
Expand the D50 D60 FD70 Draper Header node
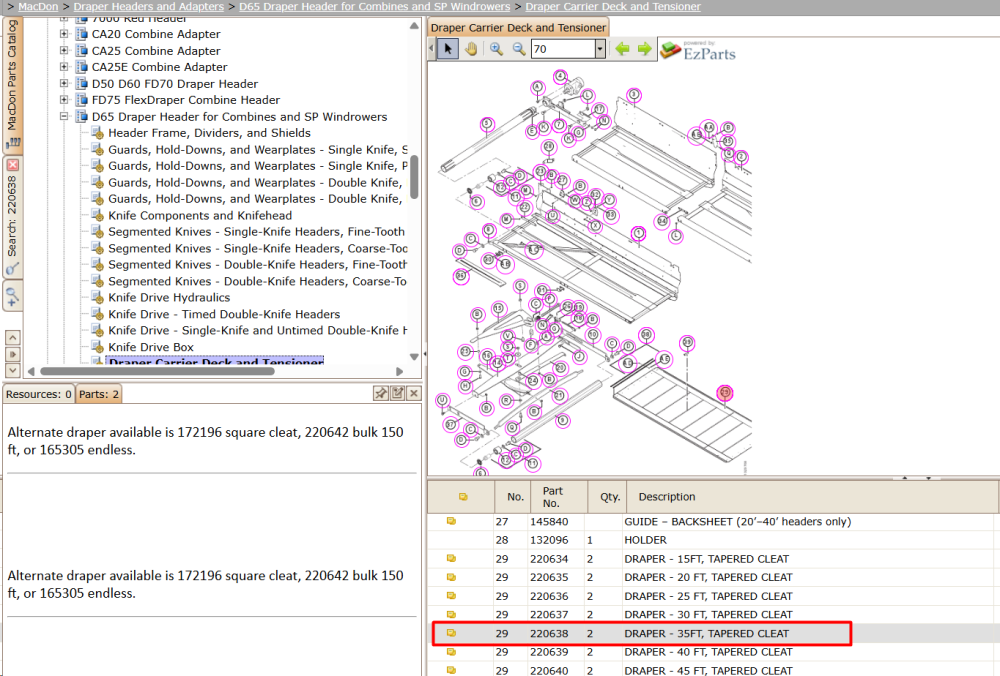64,83
